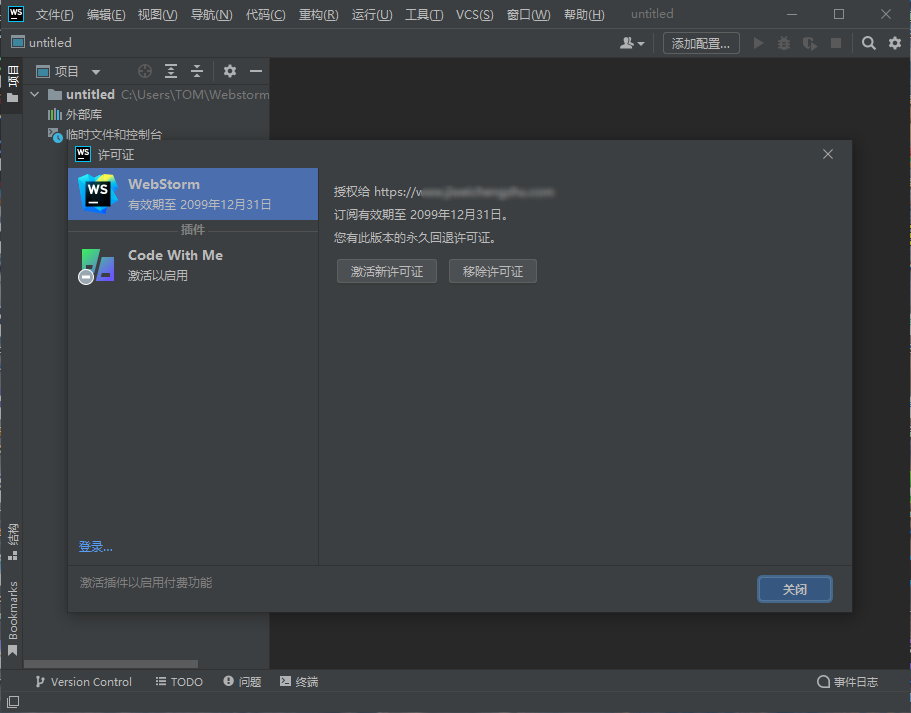911x713 pixels.
Task: Open the 重构(R) menu
Action: (318, 15)
